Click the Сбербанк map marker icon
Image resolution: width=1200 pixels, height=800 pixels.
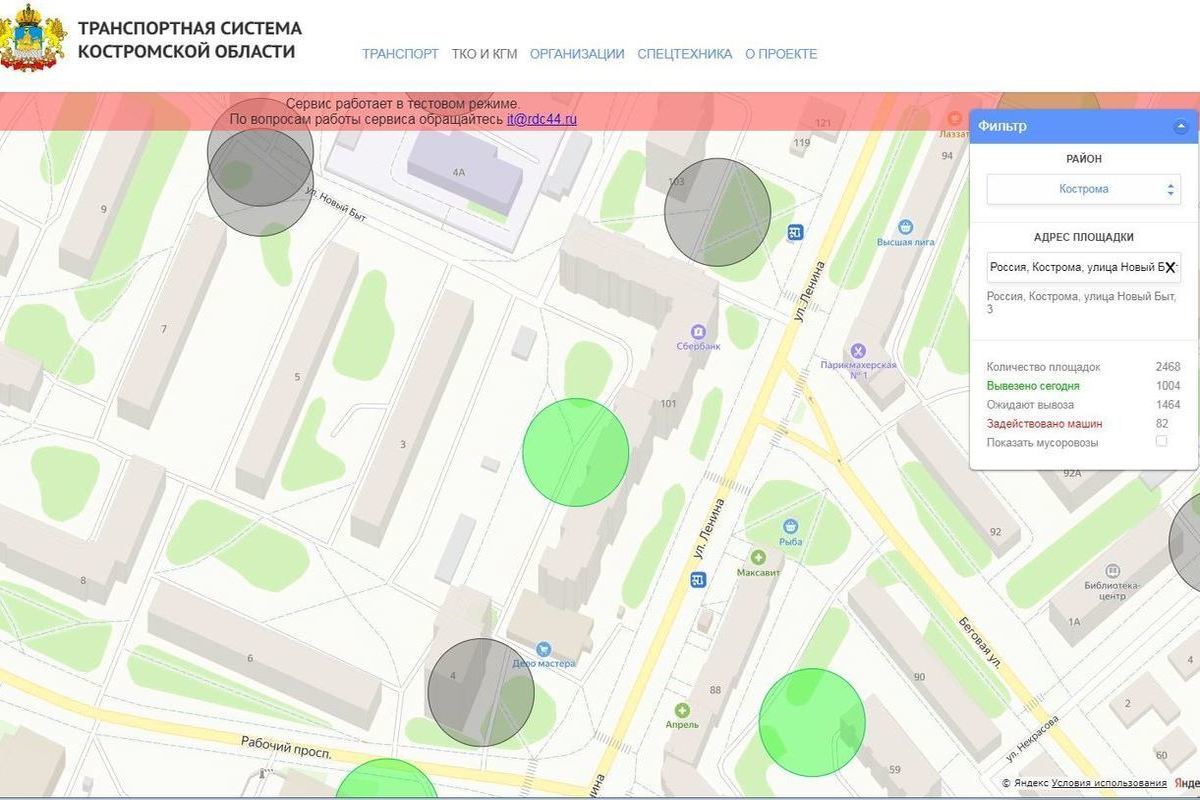[698, 331]
